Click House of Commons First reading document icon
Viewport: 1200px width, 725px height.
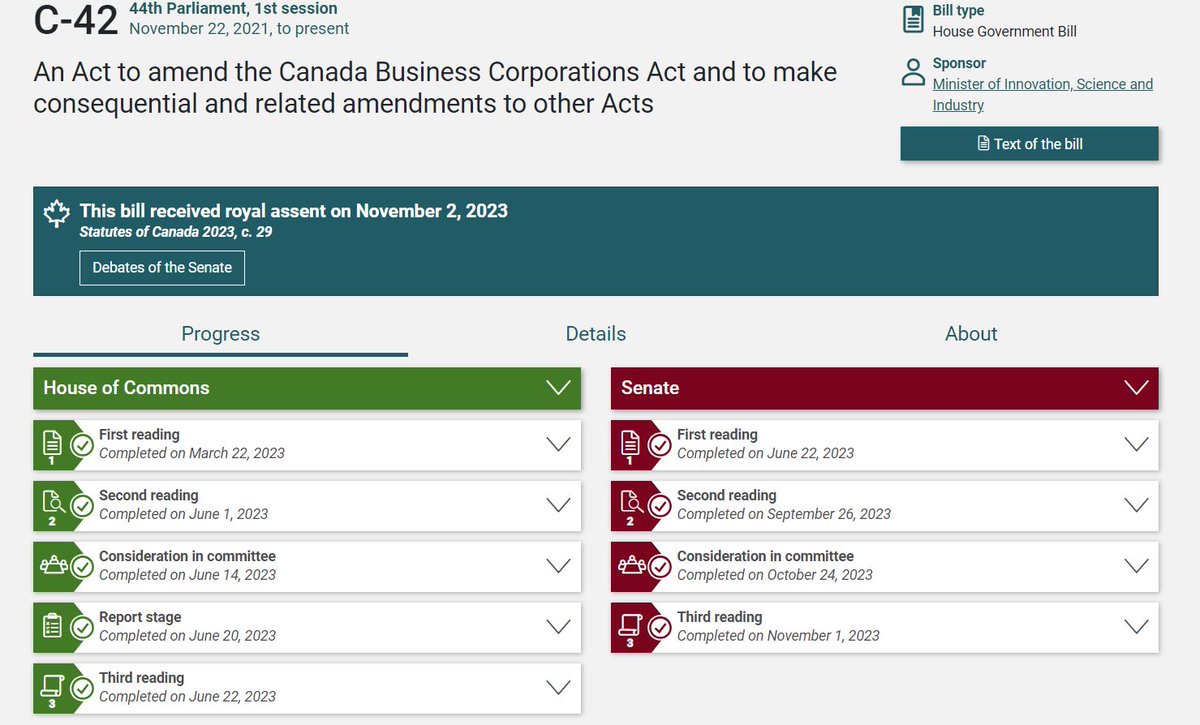[52, 442]
